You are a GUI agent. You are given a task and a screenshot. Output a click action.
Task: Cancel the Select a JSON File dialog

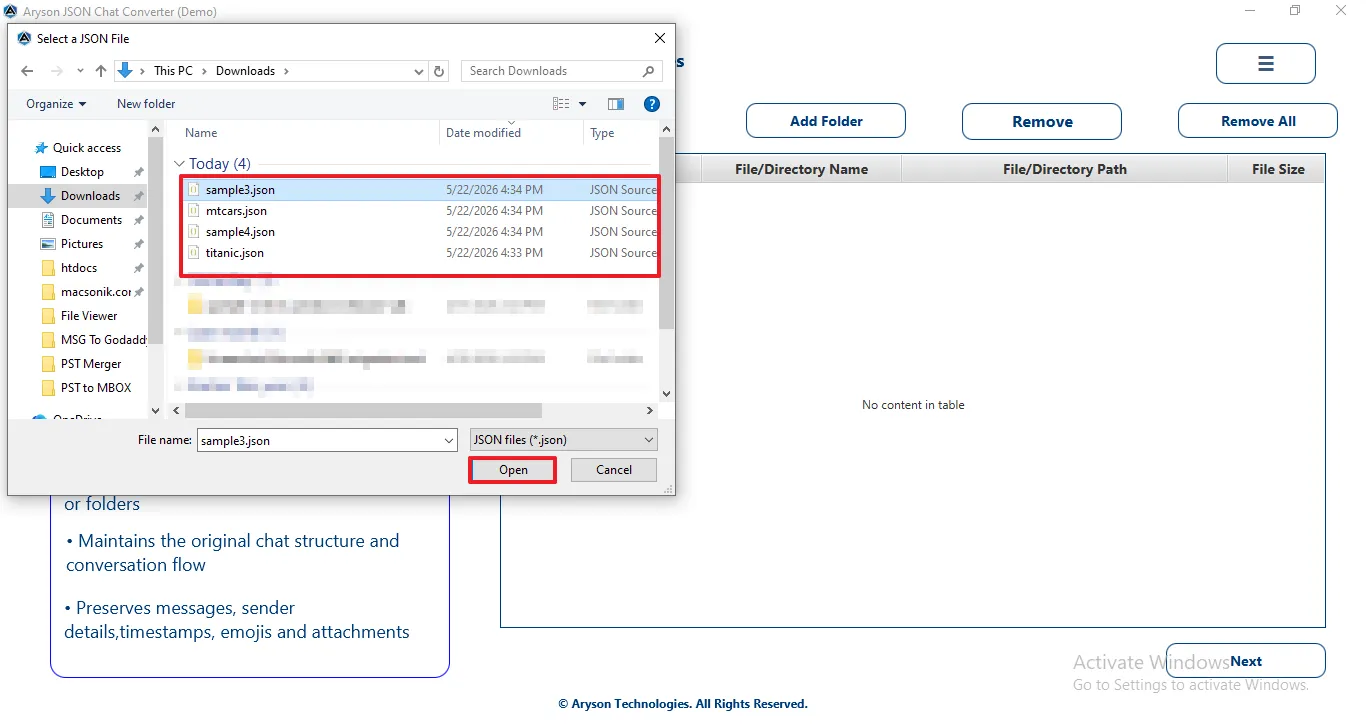(x=614, y=470)
